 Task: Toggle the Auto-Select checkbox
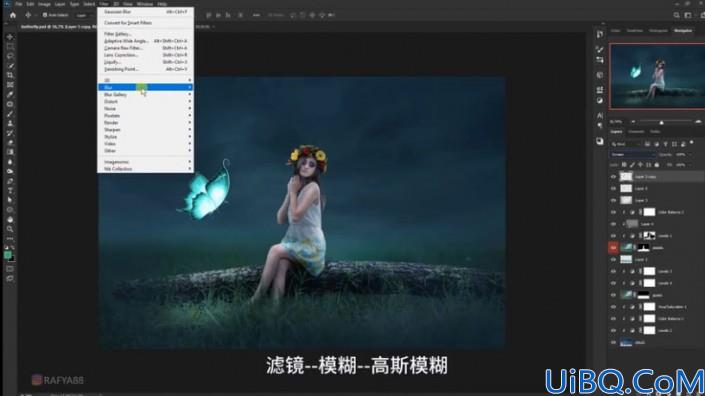pos(45,15)
